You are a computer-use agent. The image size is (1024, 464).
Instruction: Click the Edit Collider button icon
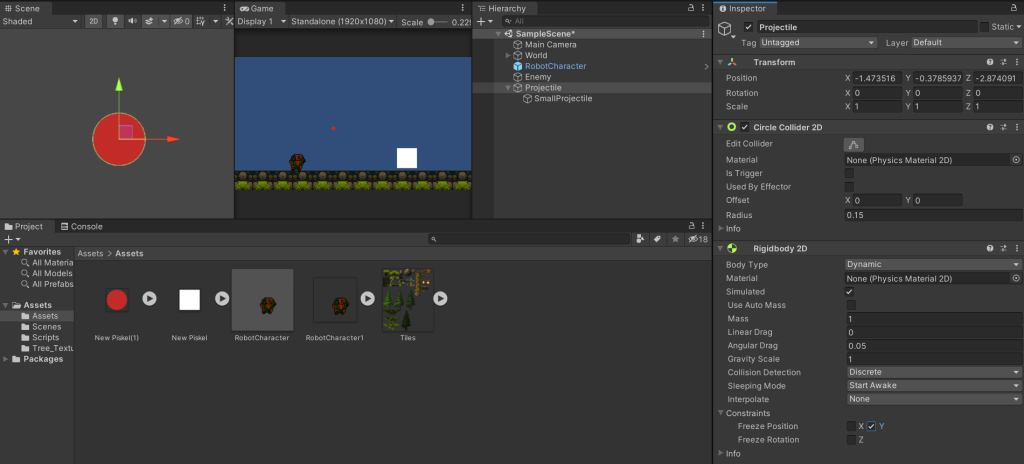[x=854, y=144]
